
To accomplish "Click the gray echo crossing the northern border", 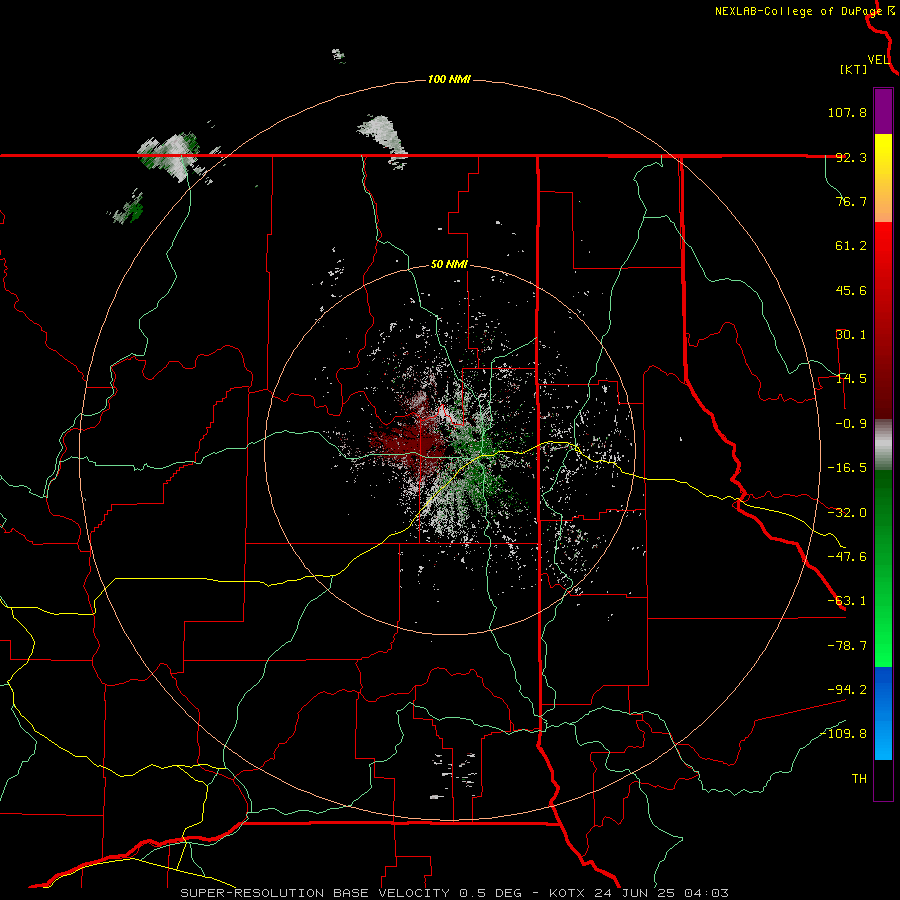I will (x=383, y=141).
